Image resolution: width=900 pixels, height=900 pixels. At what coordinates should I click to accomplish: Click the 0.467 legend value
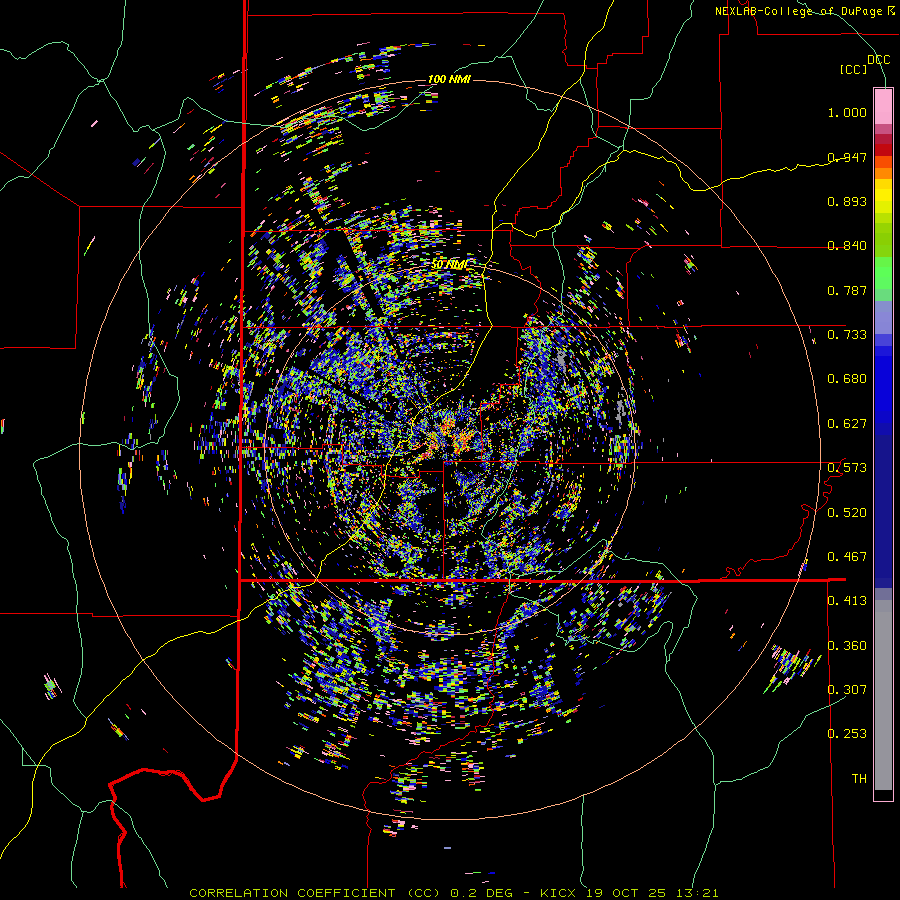click(x=847, y=557)
